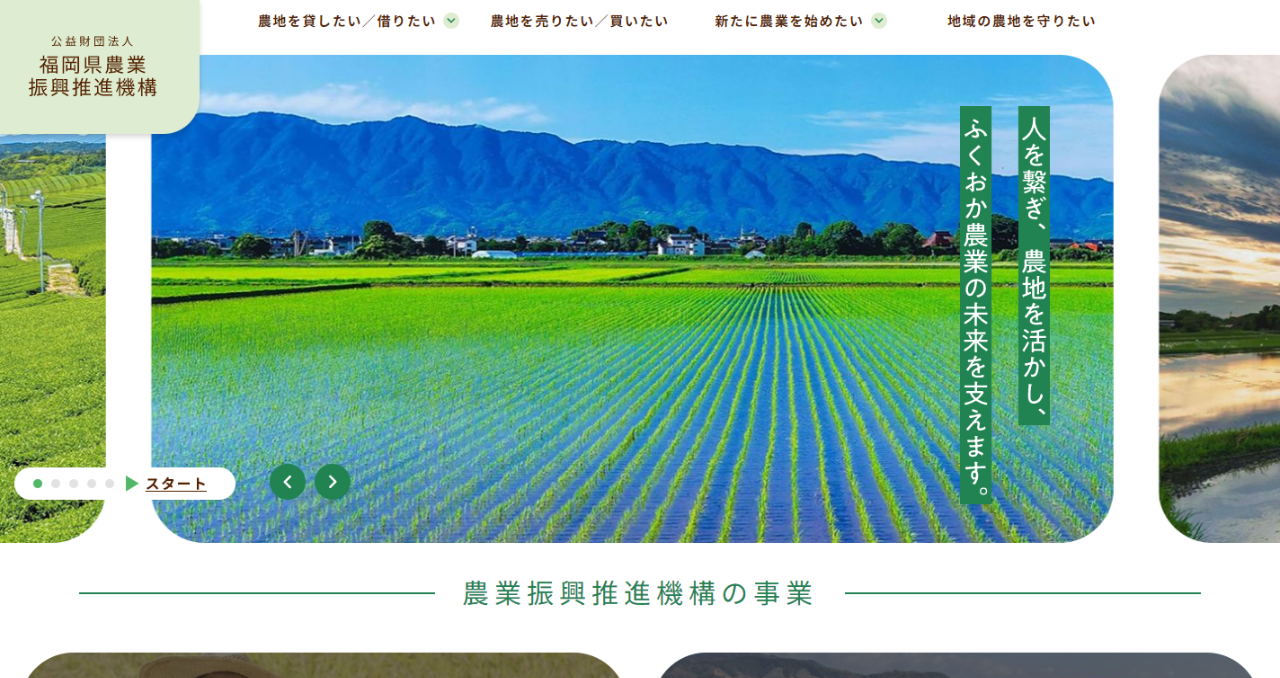
Task: Select the third slide indicator dot
Action: (74, 484)
